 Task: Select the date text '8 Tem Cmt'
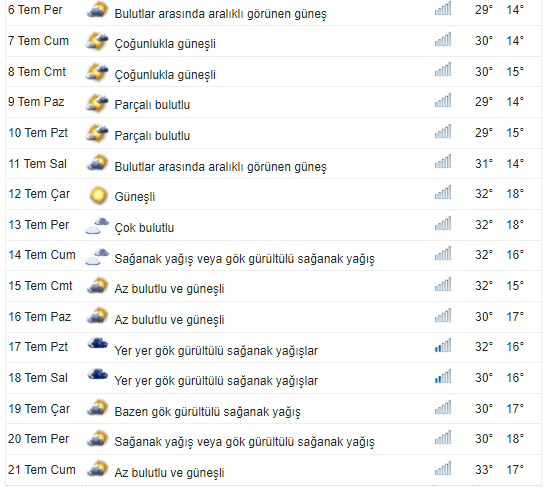point(37,72)
